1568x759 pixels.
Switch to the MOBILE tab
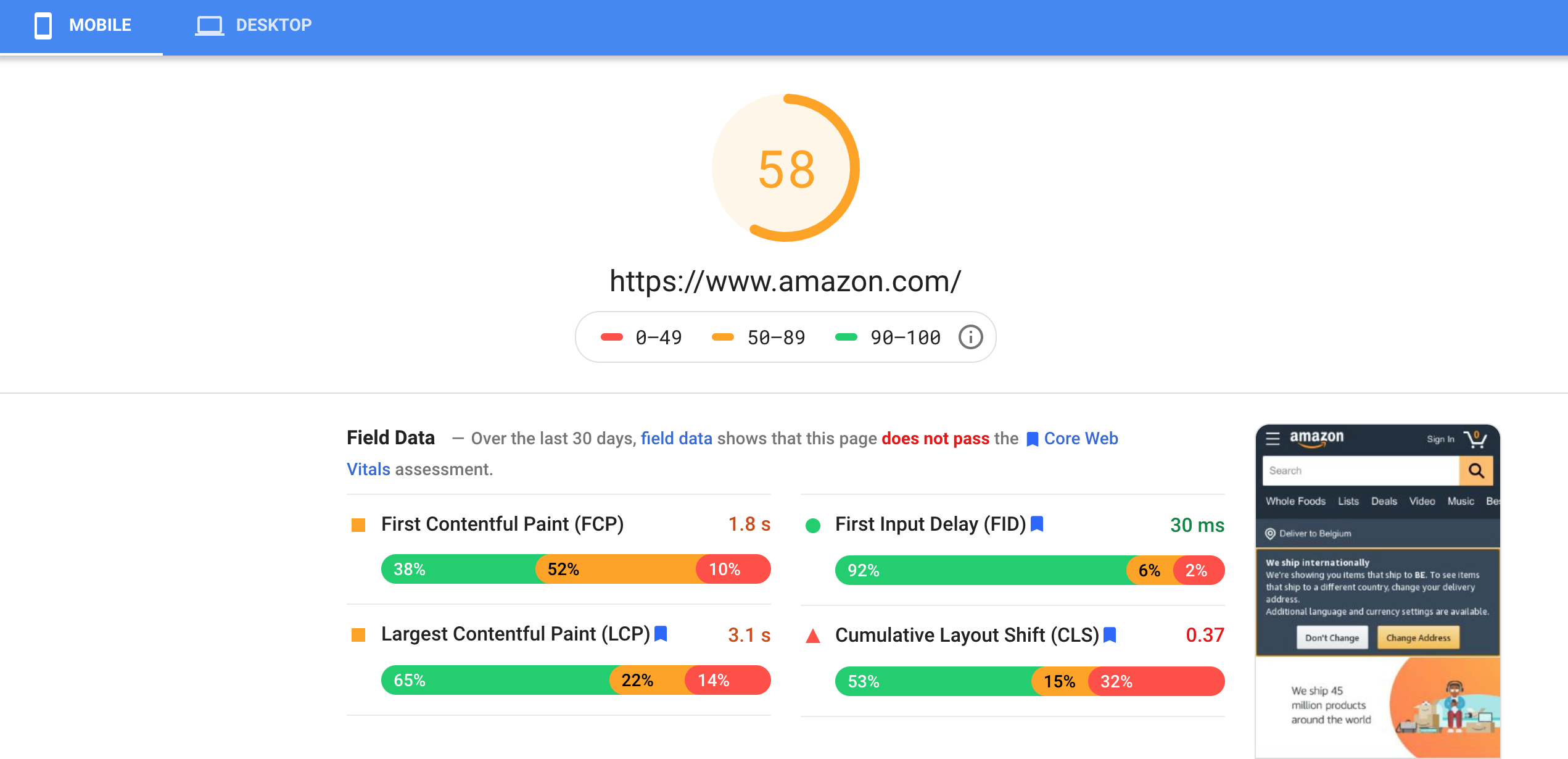click(x=81, y=27)
